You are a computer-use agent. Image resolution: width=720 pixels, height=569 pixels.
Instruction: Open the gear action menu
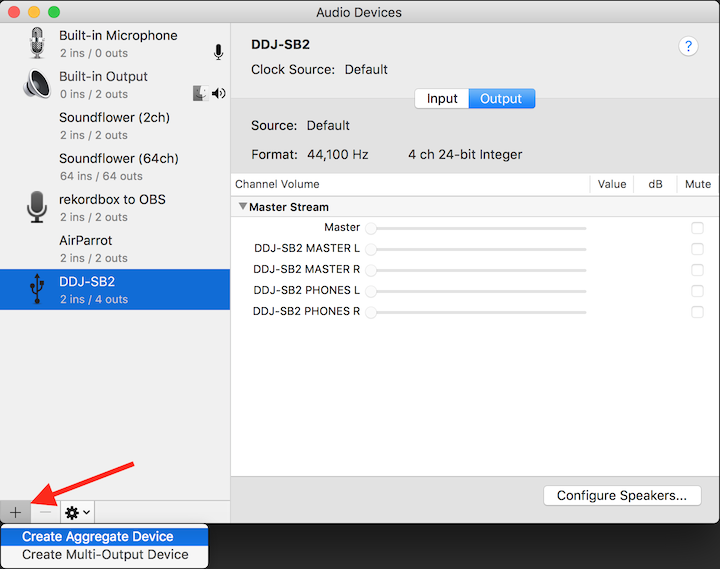77,512
